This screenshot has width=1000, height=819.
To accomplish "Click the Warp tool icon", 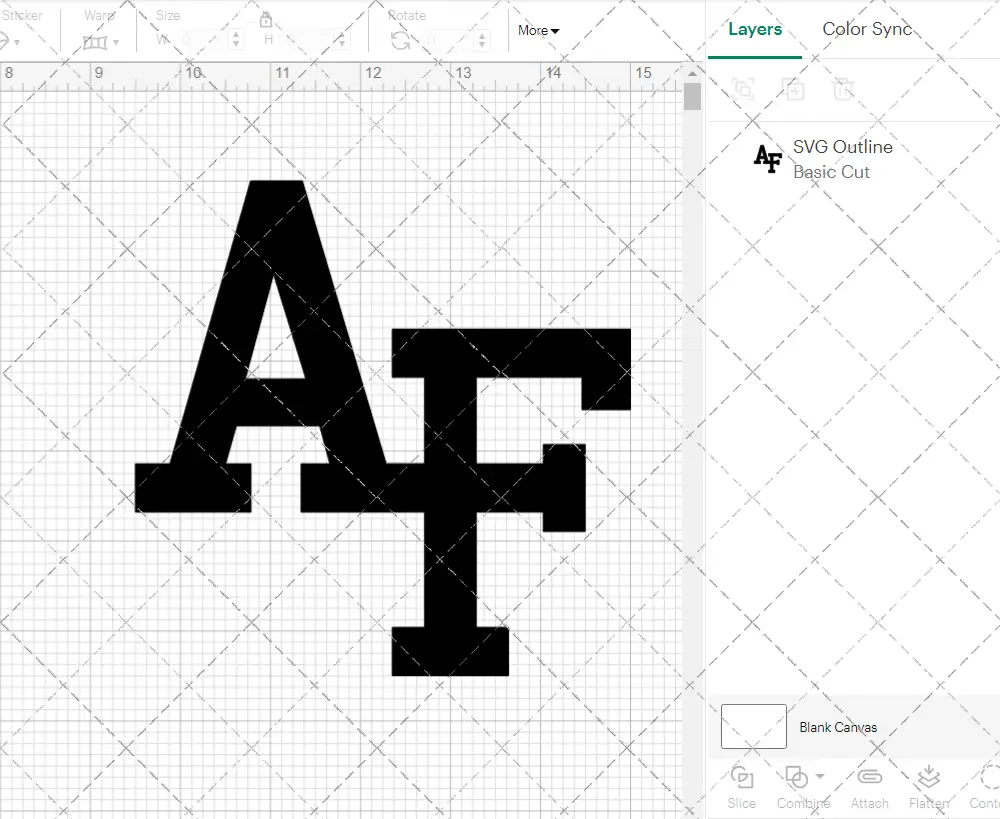I will point(97,41).
